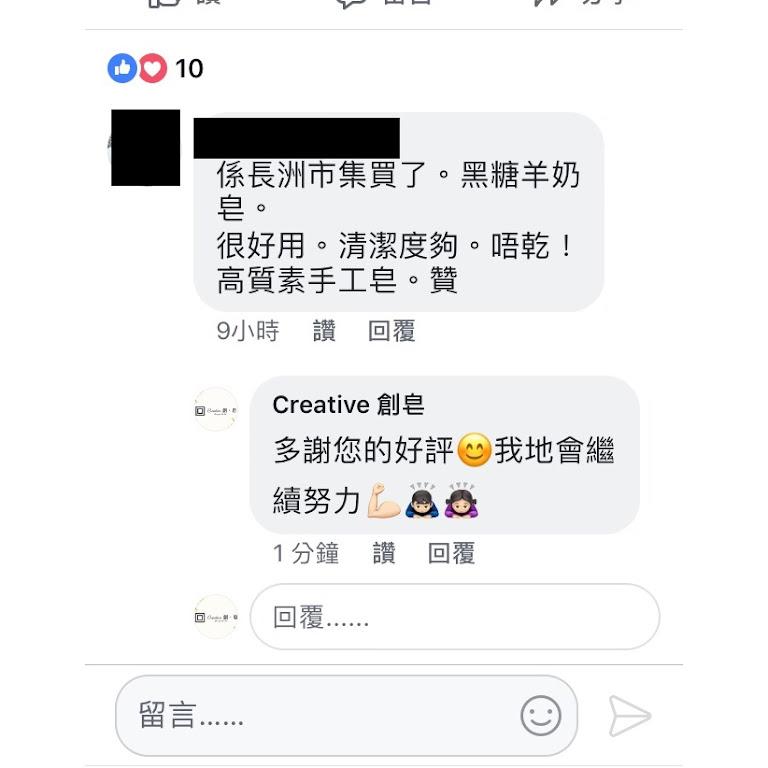Like Creative 創皂's reply with 讚
This screenshot has height=768, width=768.
point(384,553)
